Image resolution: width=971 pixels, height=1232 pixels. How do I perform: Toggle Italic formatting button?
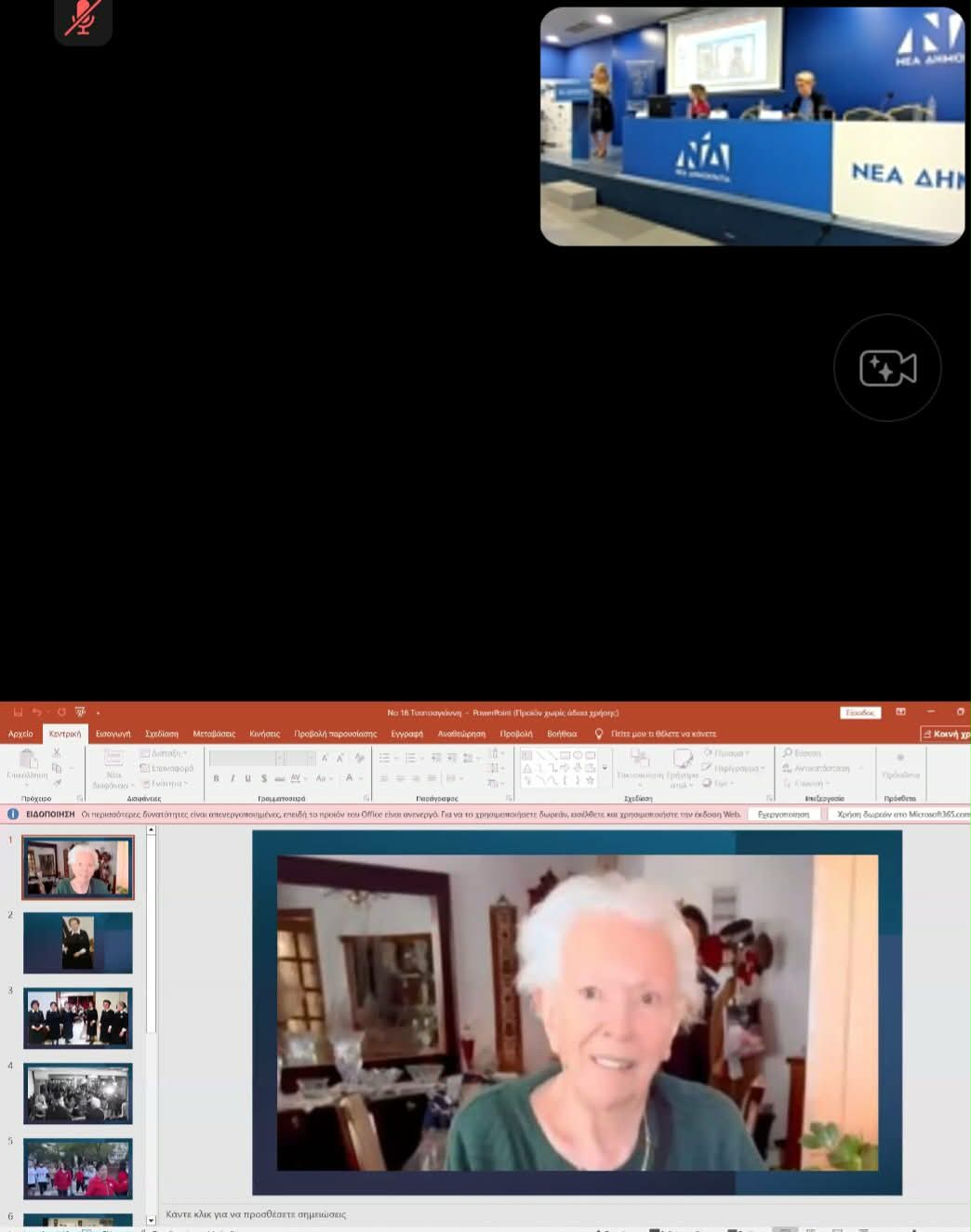click(x=232, y=778)
